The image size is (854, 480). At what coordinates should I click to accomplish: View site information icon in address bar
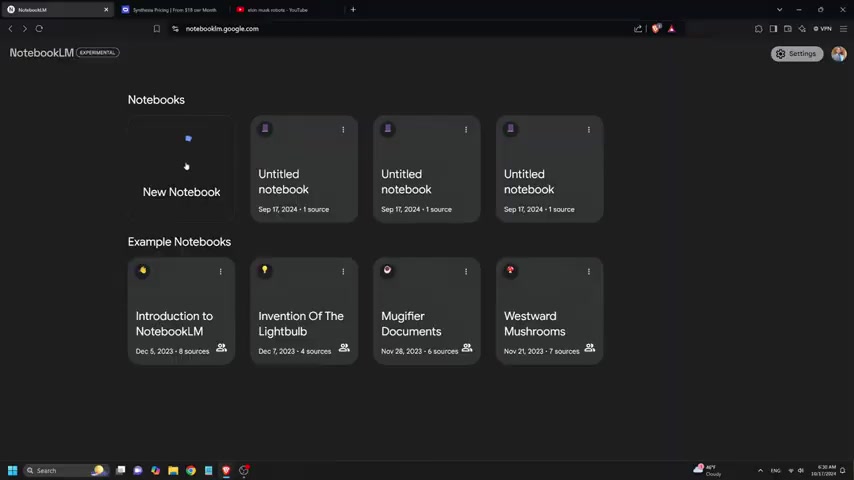coord(175,29)
